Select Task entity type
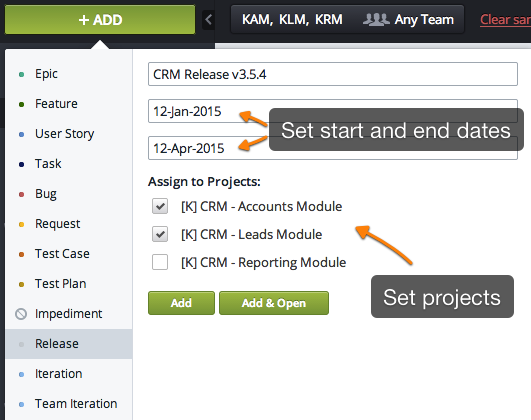This screenshot has height=420, width=531. pos(69,164)
